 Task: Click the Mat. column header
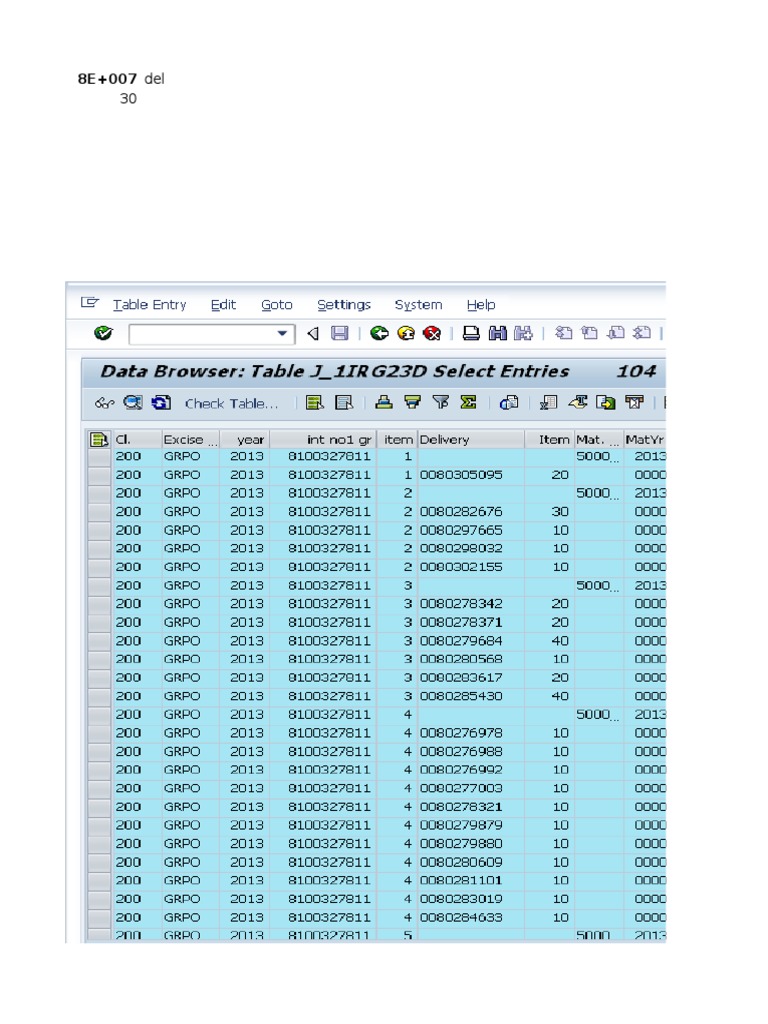pos(598,440)
